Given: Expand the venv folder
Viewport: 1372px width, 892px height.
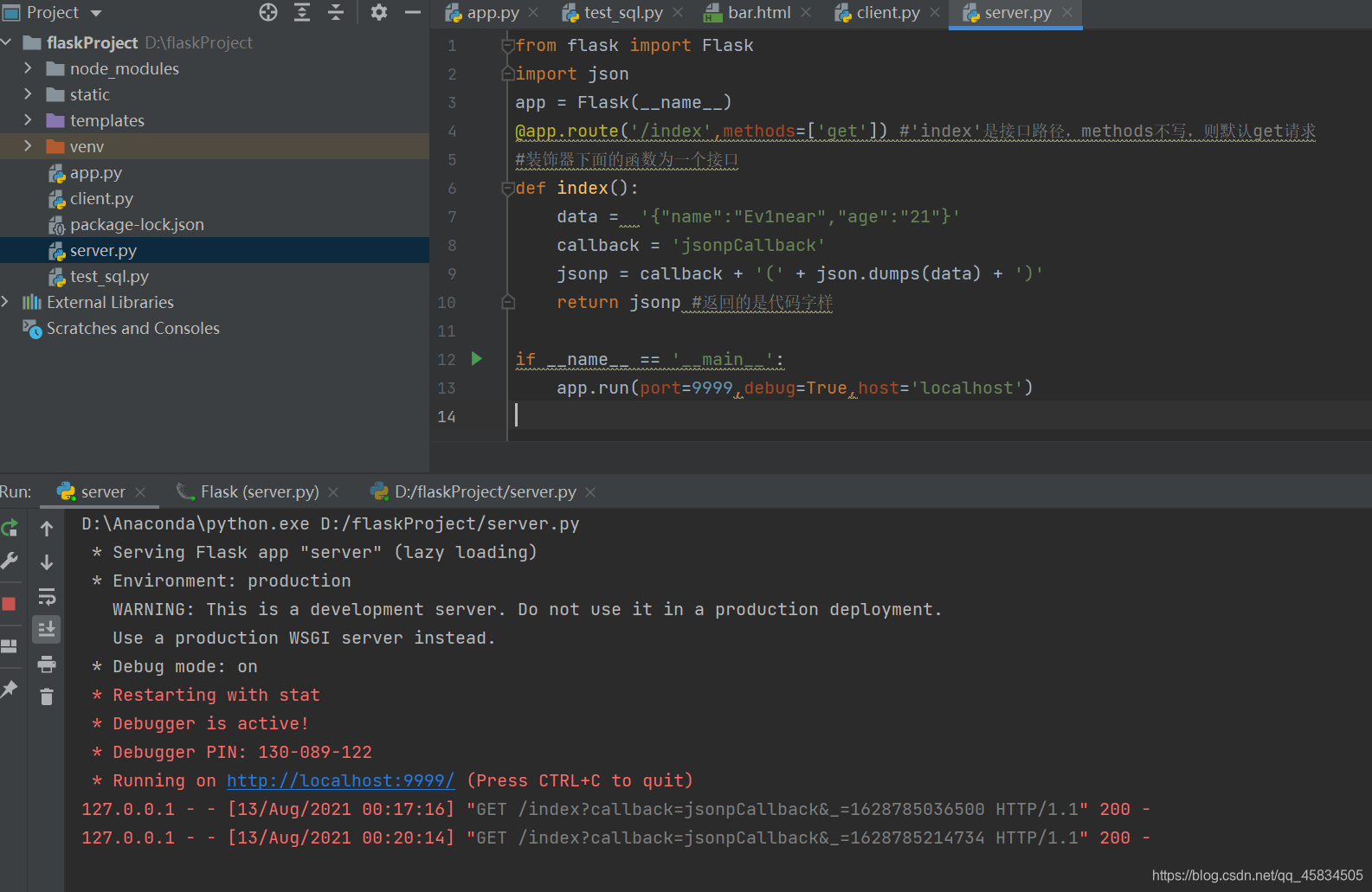Looking at the screenshot, I should [28, 146].
